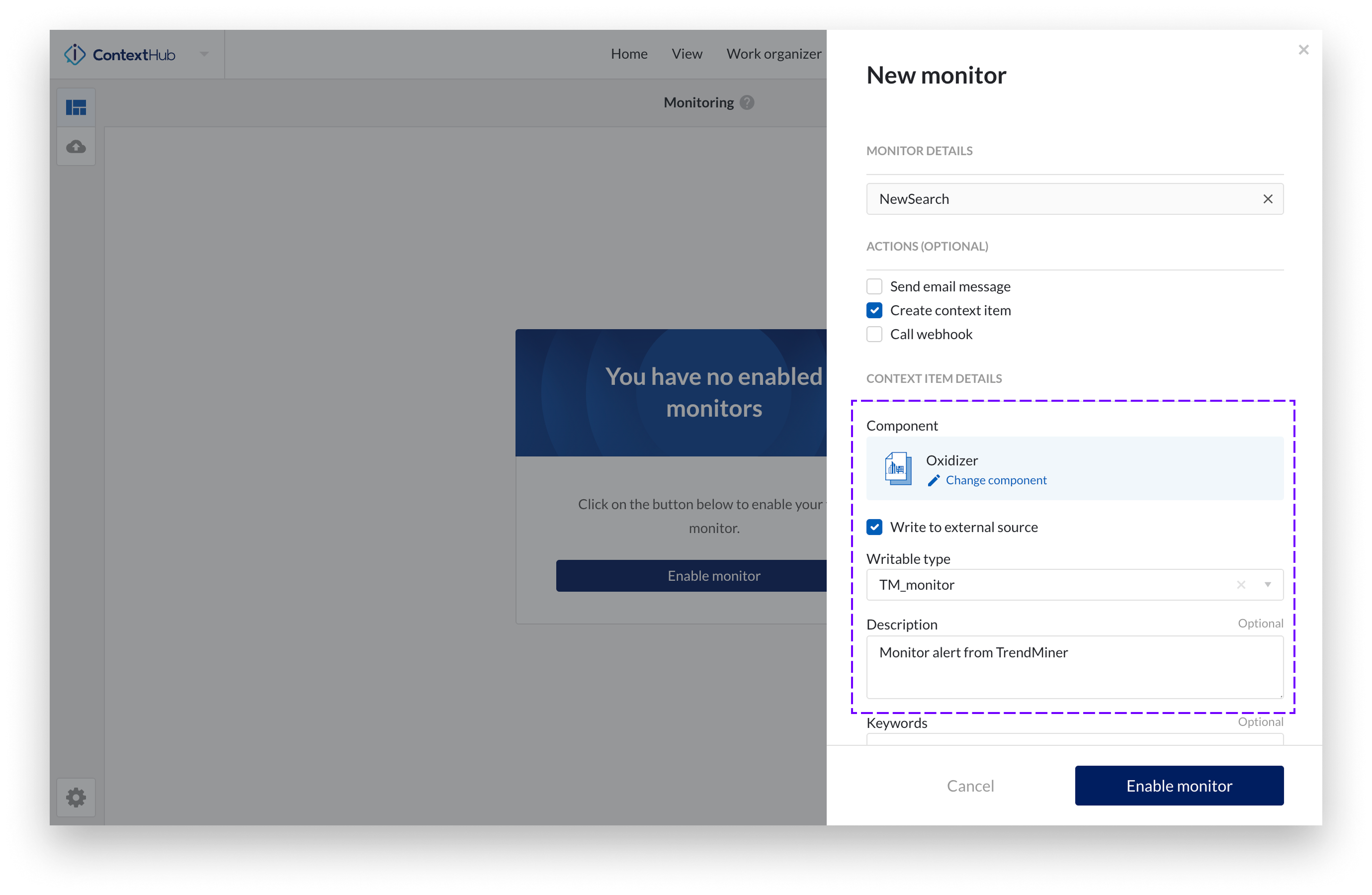Toggle Write to external source checkbox
The image size is (1372, 895).
874,527
